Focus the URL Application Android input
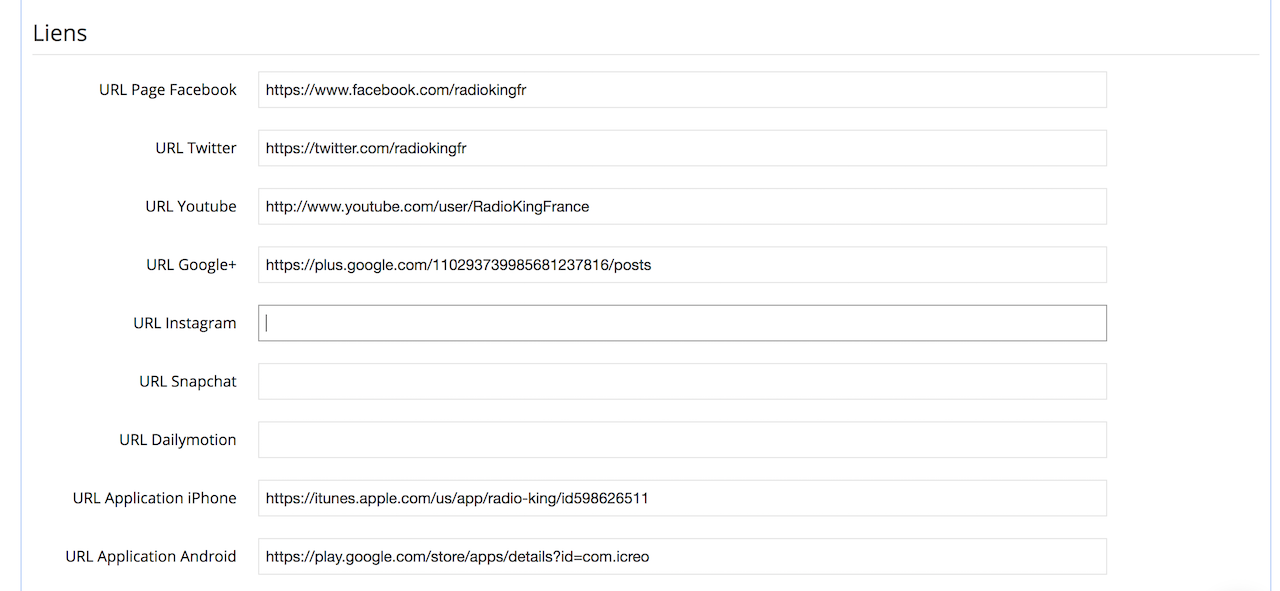Viewport: 1280px width, 591px height. 682,556
